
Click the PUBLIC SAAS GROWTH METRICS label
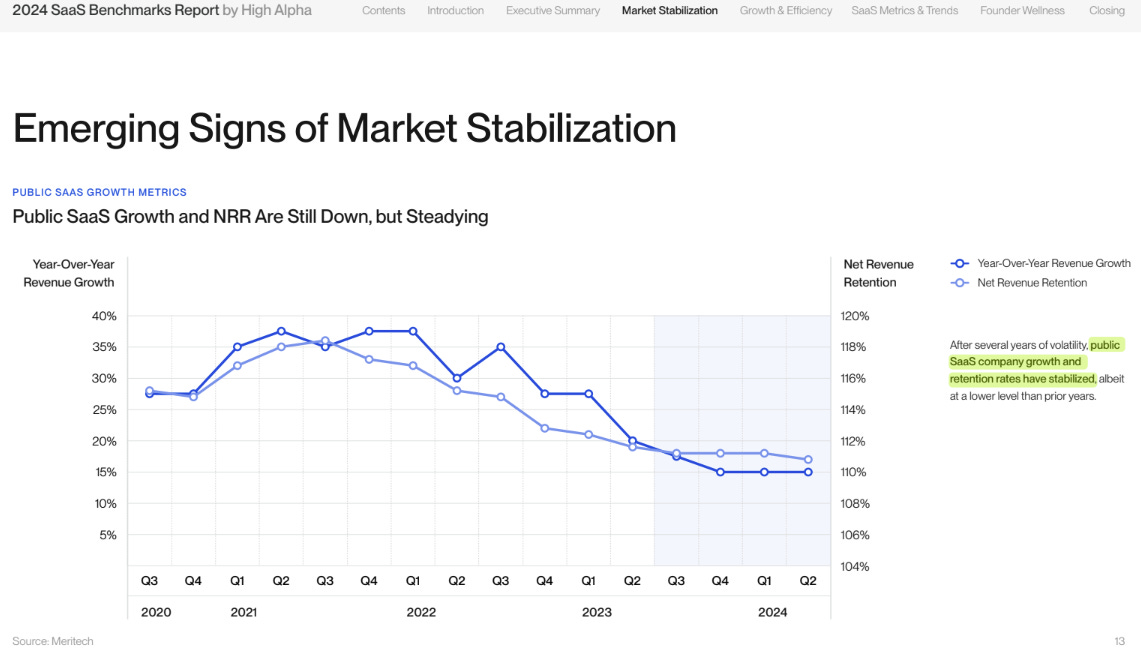97,191
